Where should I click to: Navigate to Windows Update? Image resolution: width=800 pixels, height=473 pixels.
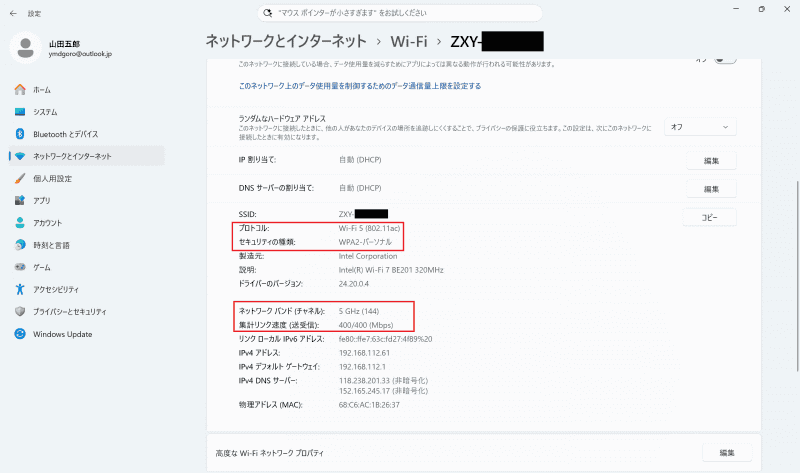tap(87, 334)
